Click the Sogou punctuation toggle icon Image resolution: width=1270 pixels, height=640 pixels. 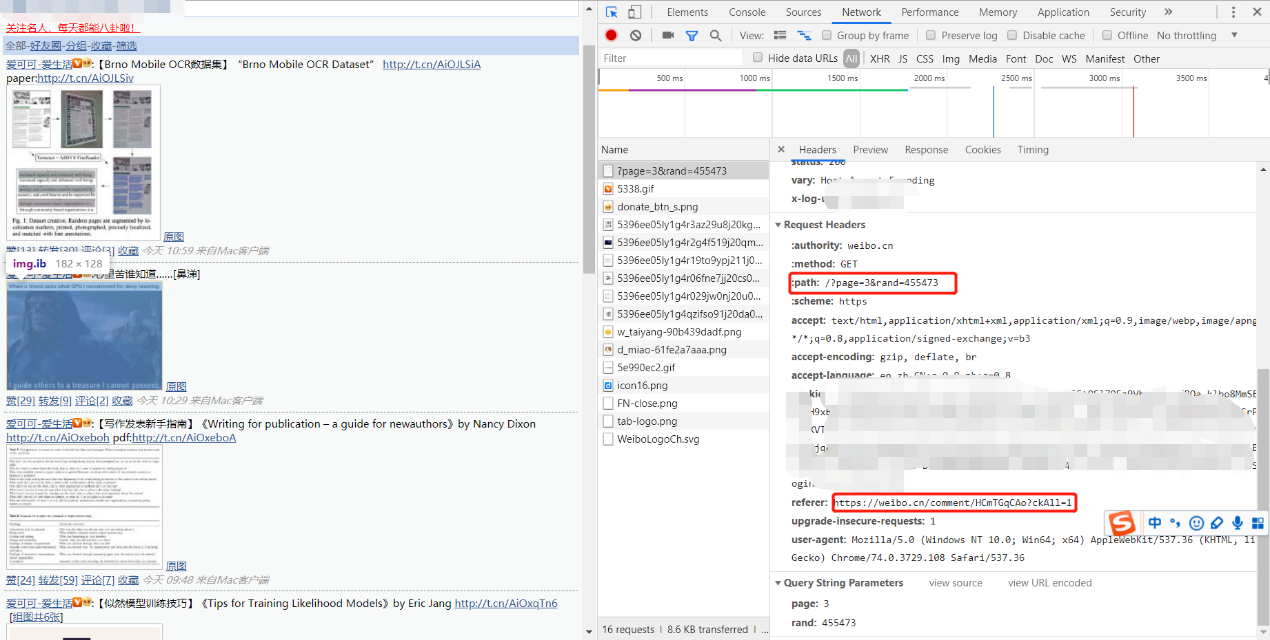(x=1175, y=523)
